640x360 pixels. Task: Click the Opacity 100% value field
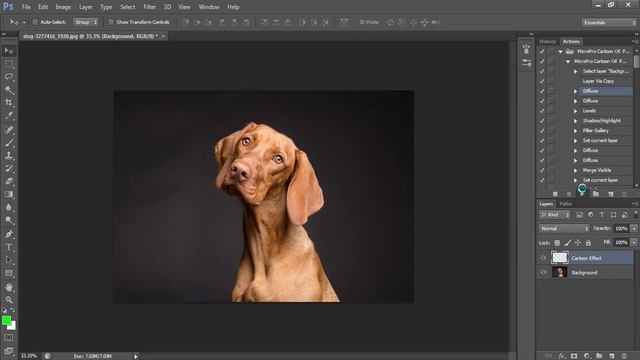(x=621, y=229)
